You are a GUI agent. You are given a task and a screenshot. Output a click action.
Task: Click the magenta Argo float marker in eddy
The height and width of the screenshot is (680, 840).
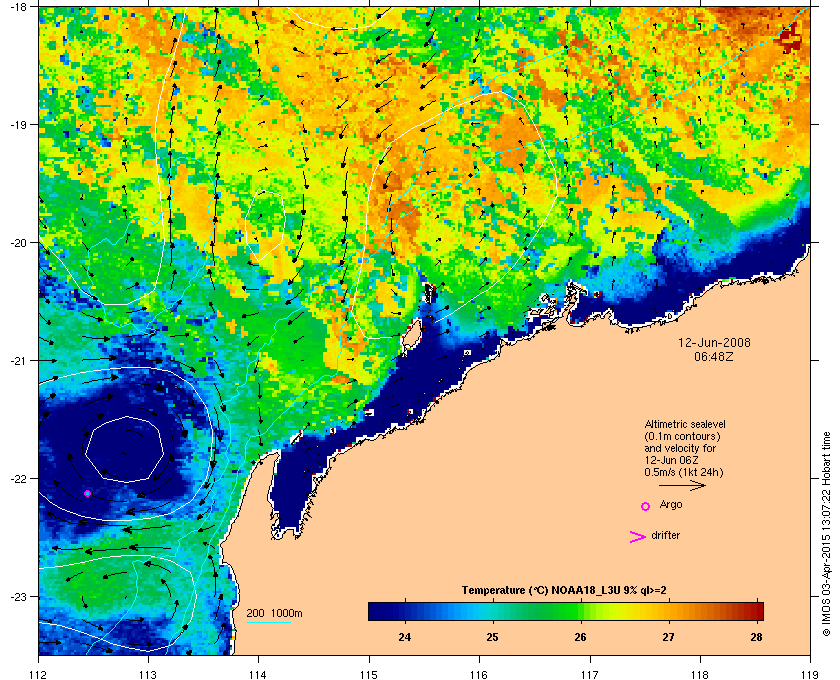pos(87,493)
